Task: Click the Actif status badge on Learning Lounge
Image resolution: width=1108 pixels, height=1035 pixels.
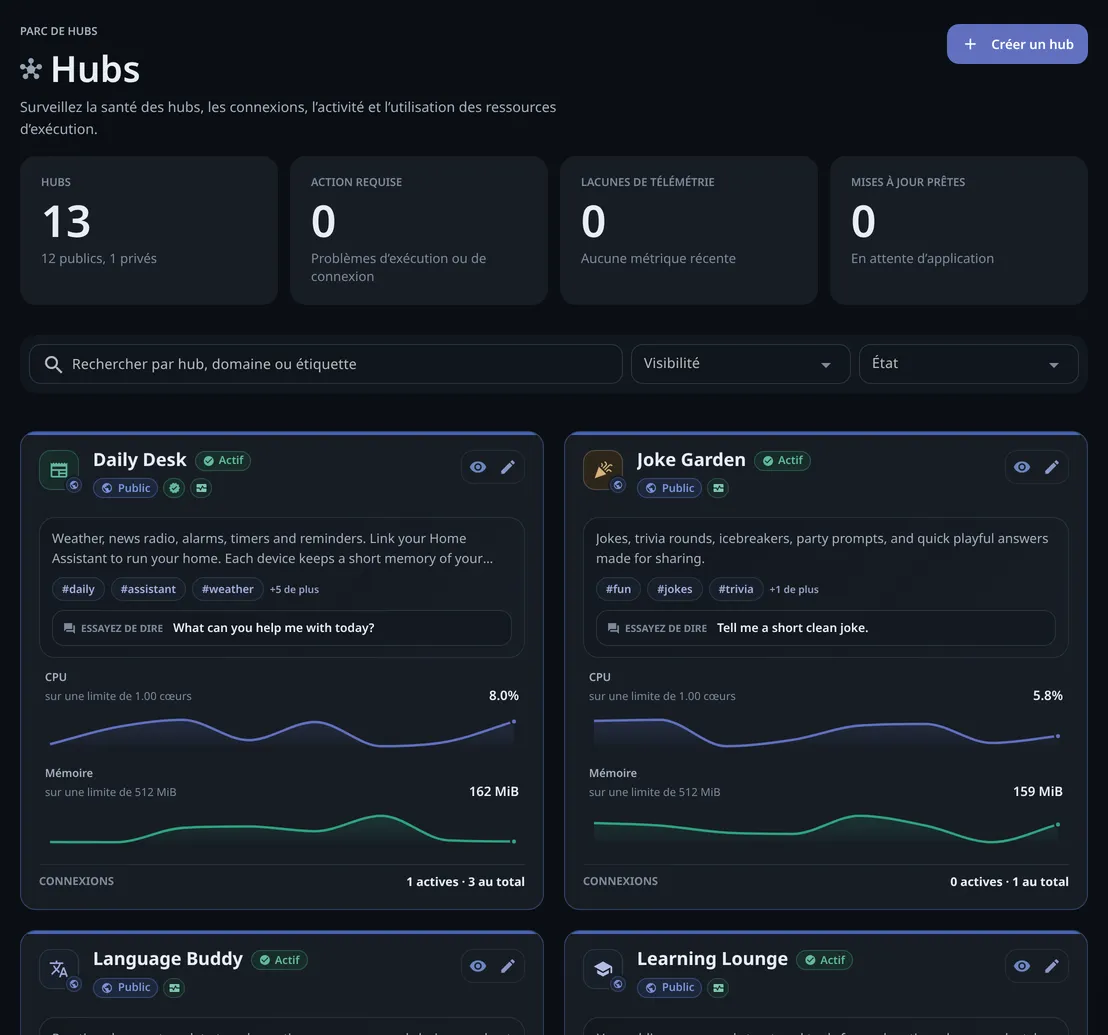Action: [x=825, y=960]
